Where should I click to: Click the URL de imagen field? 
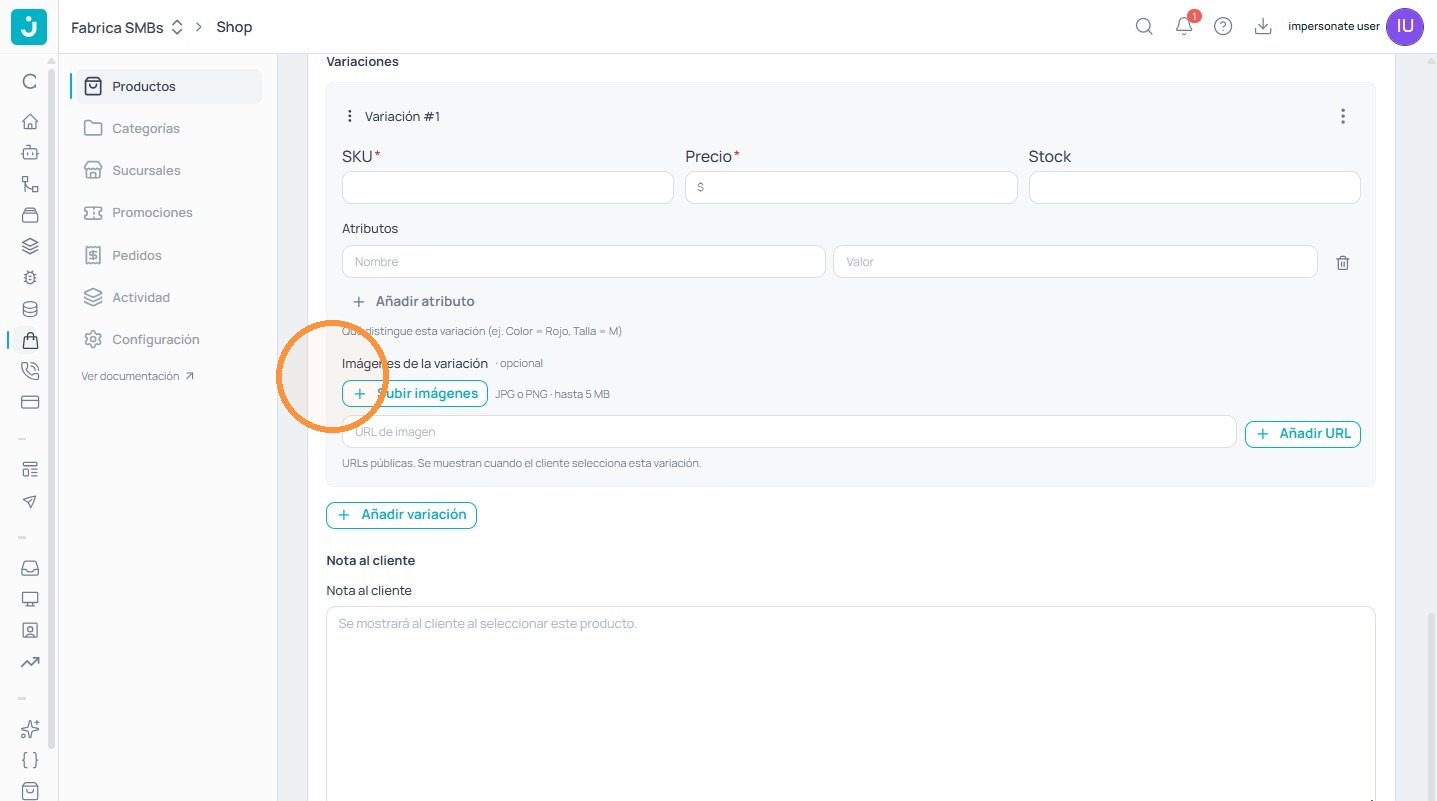789,432
